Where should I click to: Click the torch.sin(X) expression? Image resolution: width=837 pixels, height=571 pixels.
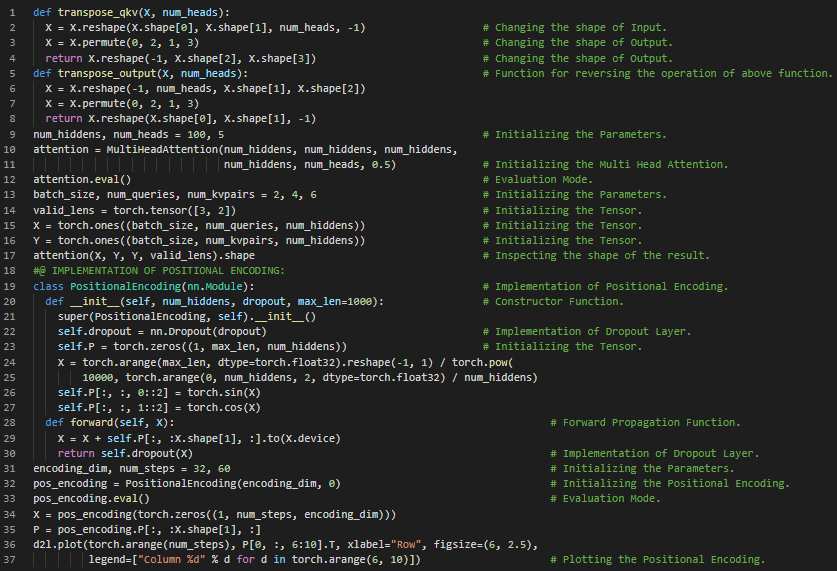click(224, 392)
